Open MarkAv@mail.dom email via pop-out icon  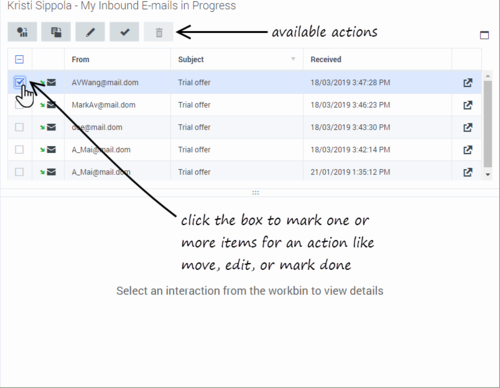pos(468,105)
